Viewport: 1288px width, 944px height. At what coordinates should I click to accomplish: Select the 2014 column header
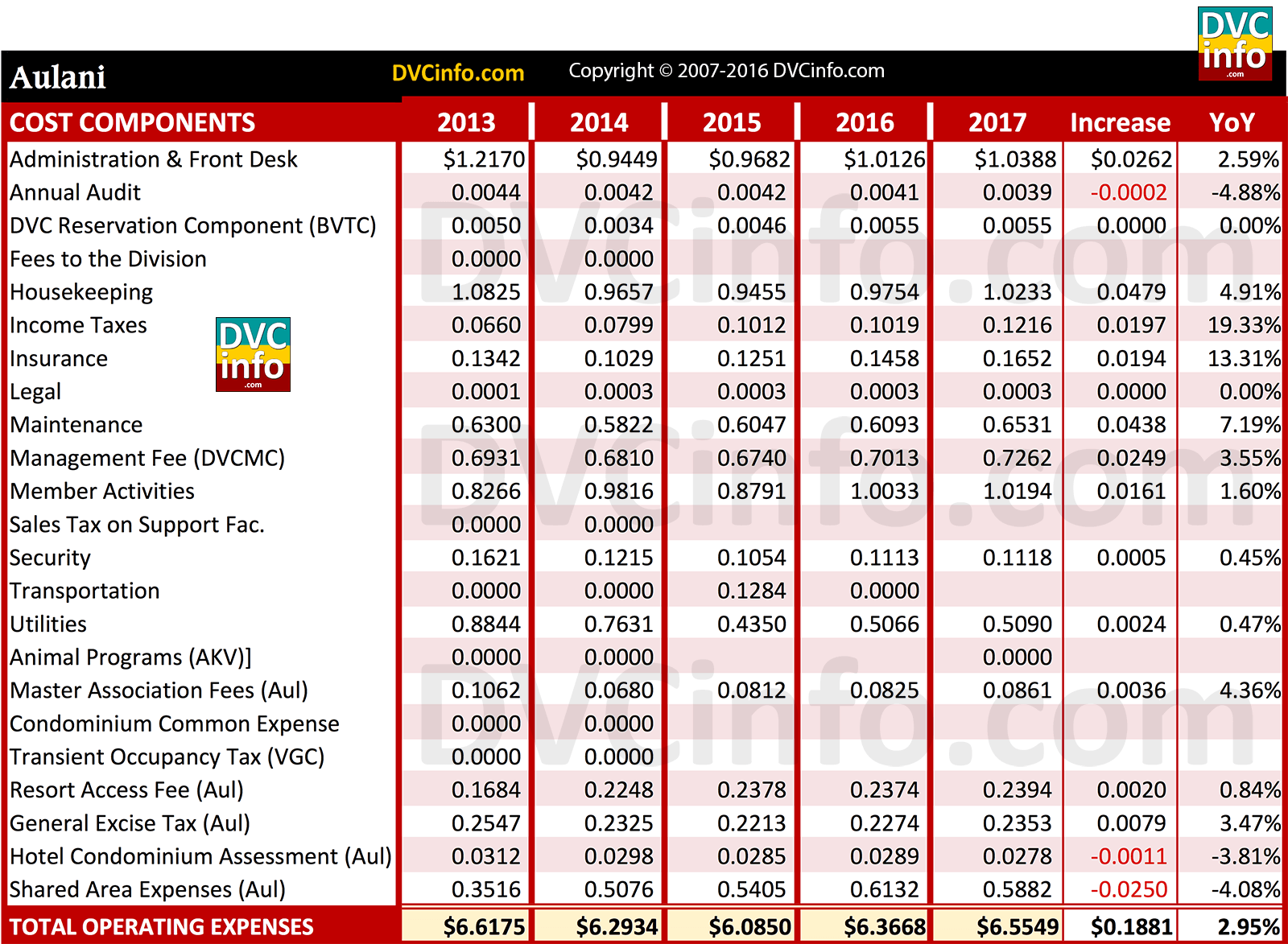599,122
